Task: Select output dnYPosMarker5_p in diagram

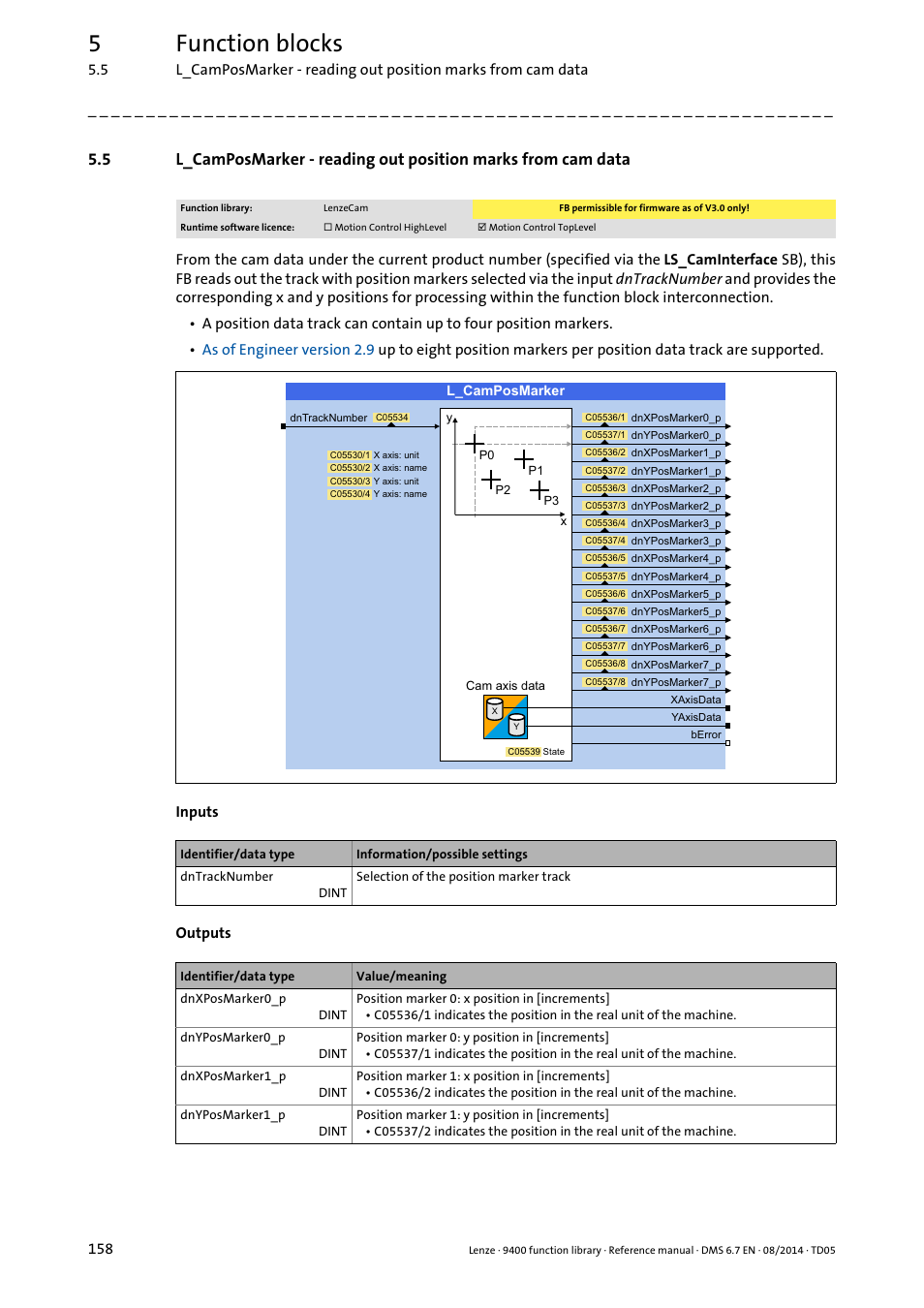Action: (x=676, y=612)
